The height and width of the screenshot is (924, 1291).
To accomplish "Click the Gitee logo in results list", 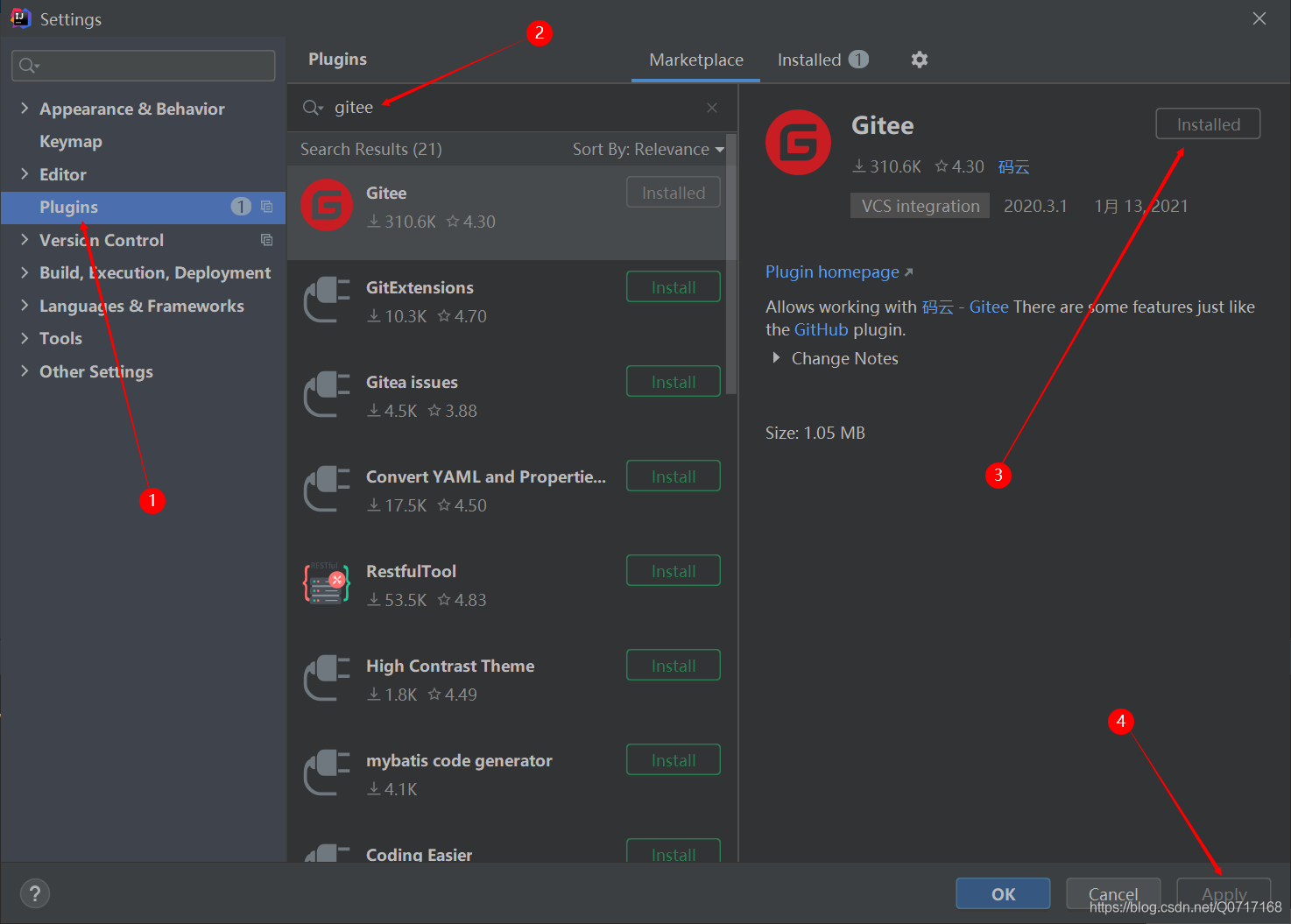I will pos(327,205).
